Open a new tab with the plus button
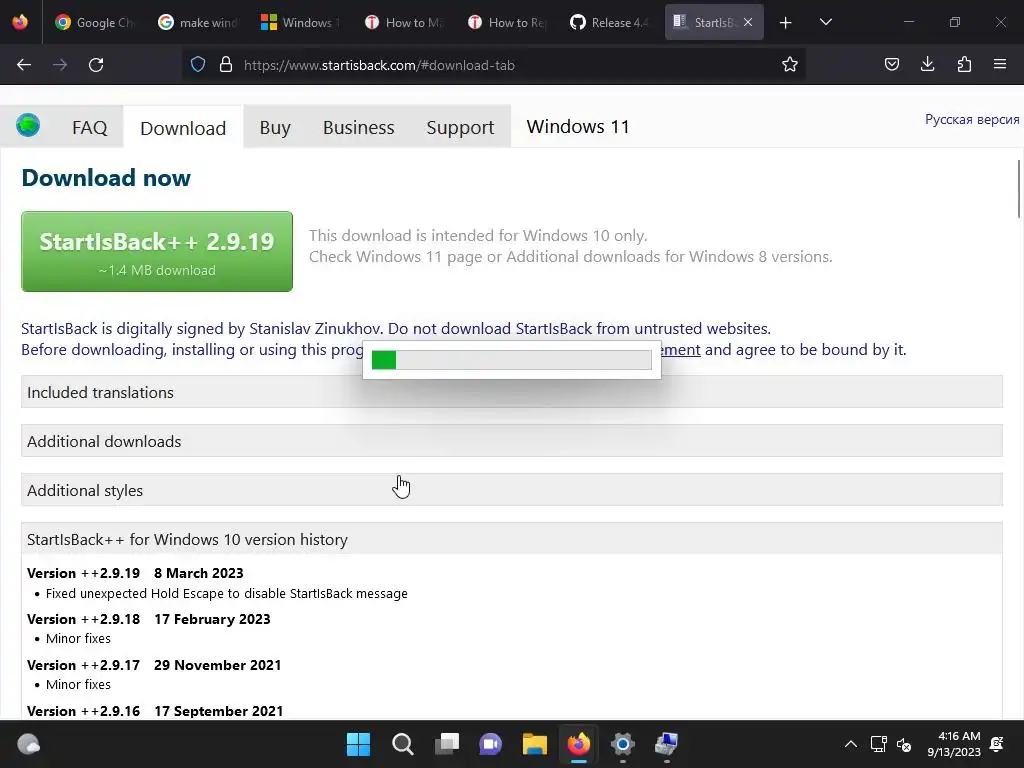This screenshot has width=1024, height=768. pyautogui.click(x=786, y=23)
